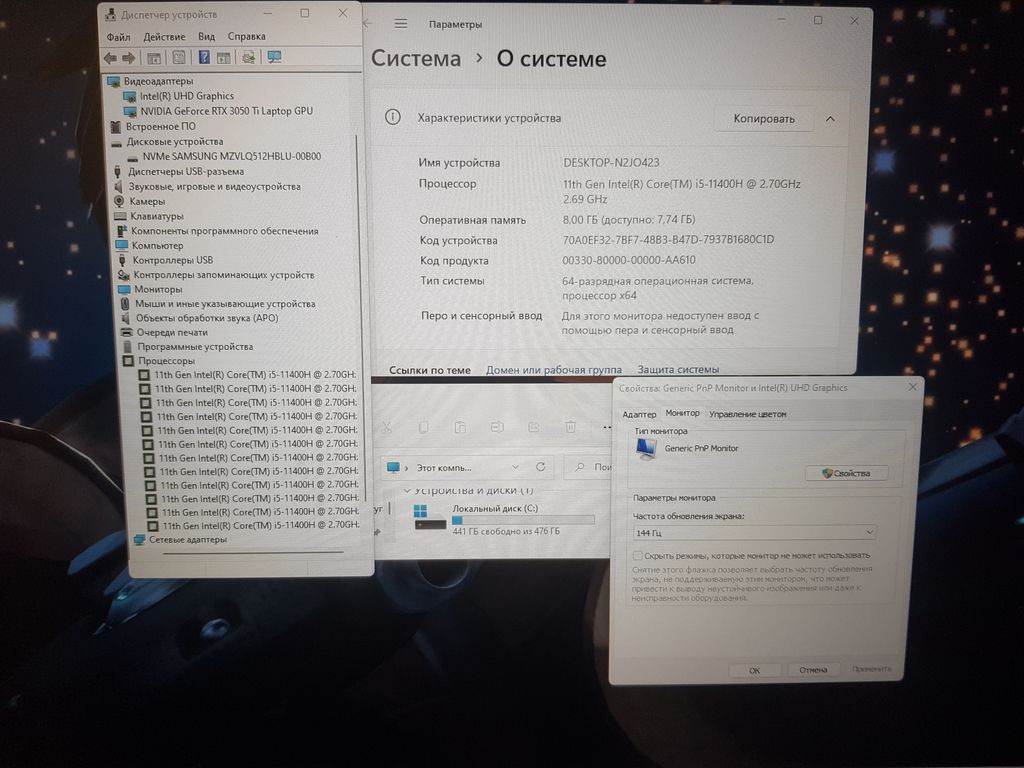Click the Копировать button
1024x768 pixels.
764,119
